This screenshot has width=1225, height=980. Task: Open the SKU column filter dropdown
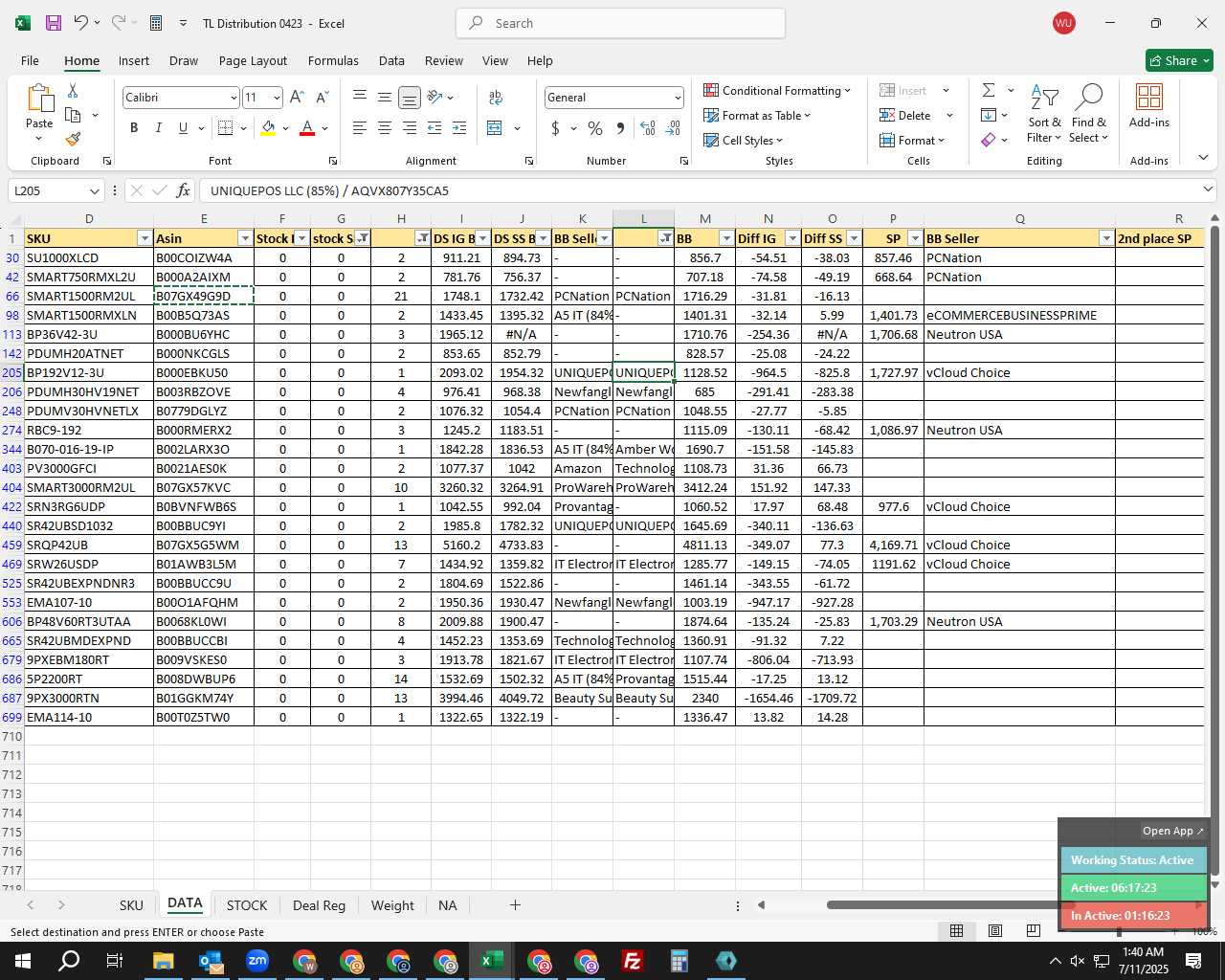(145, 238)
